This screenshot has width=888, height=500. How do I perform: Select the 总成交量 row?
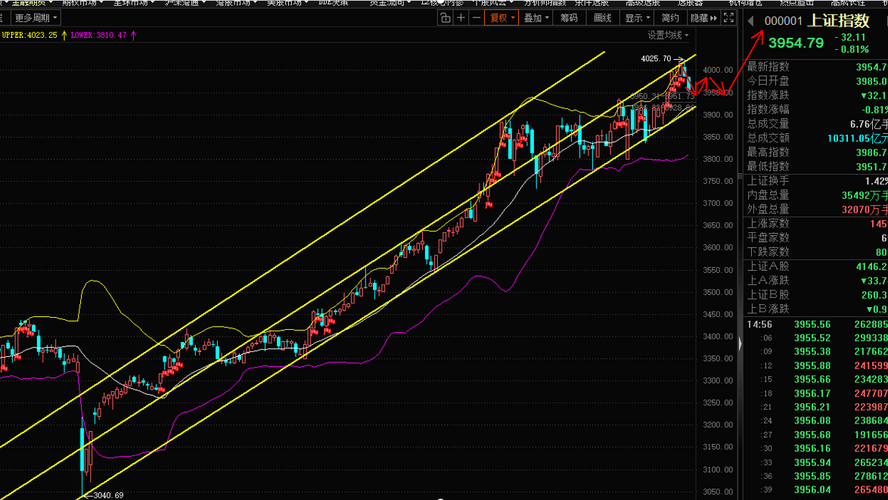click(x=816, y=123)
